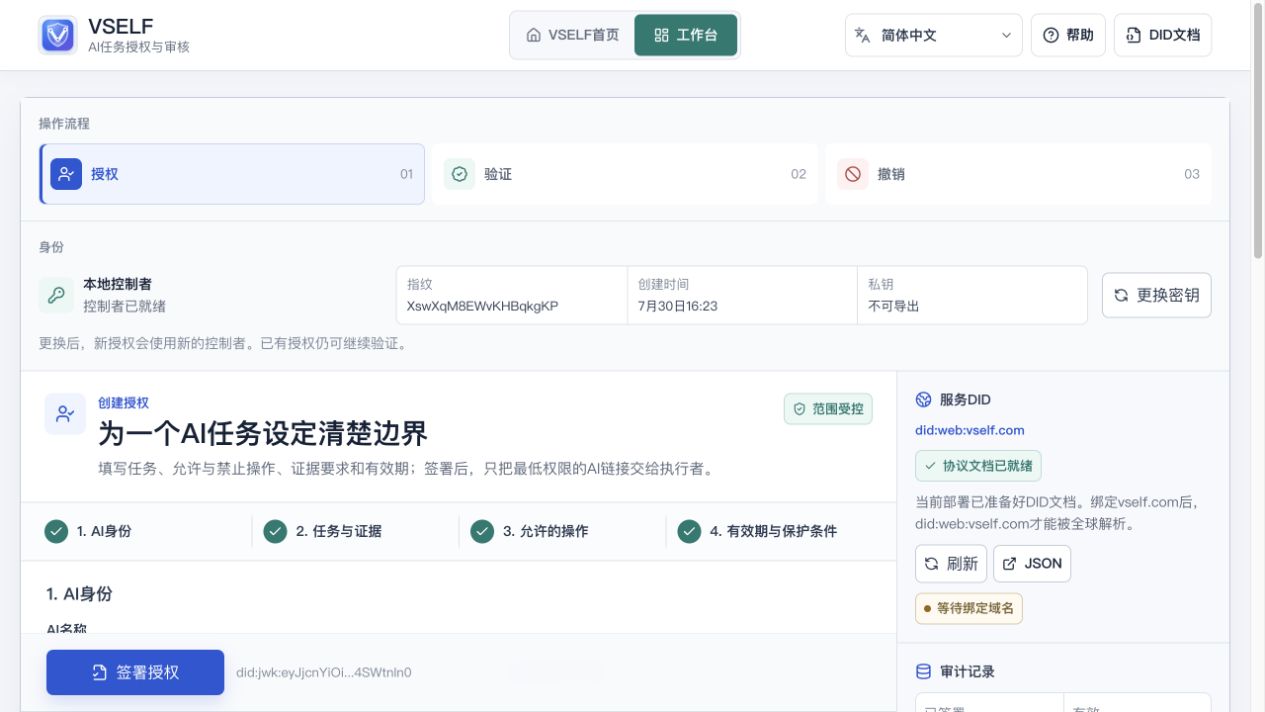Click the checkmark icon for 3. 允许的操作
This screenshot has height=712, width=1265.
pos(482,531)
